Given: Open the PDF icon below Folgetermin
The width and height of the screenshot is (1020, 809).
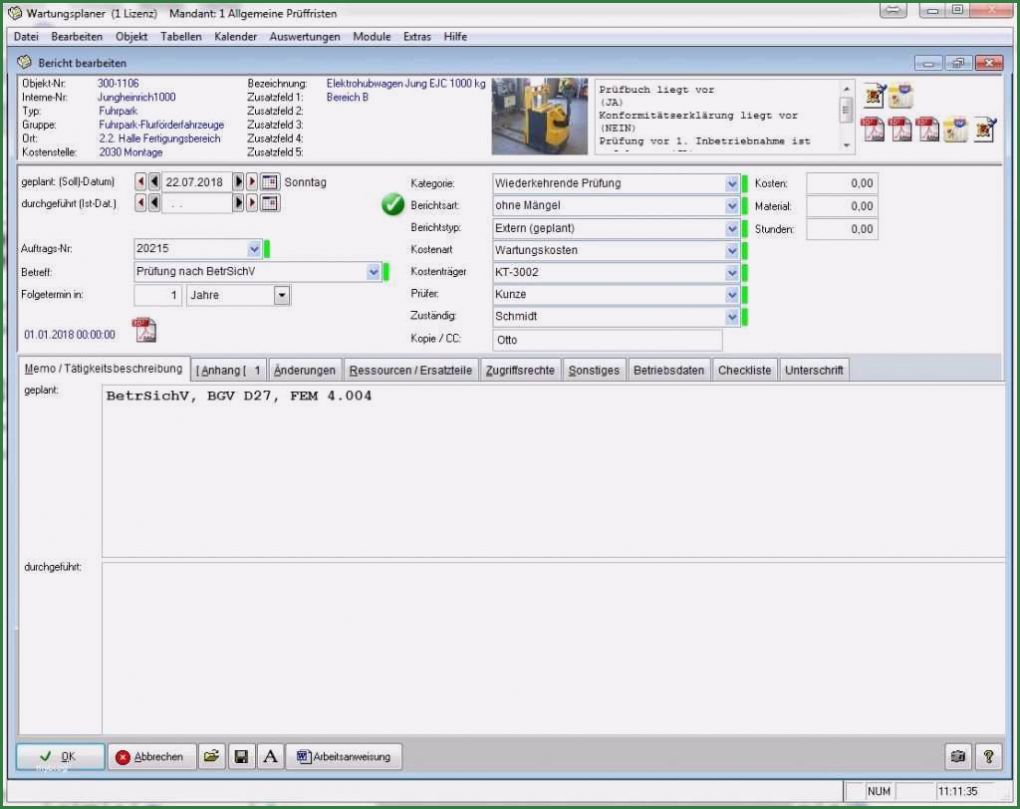Looking at the screenshot, I should coord(145,329).
